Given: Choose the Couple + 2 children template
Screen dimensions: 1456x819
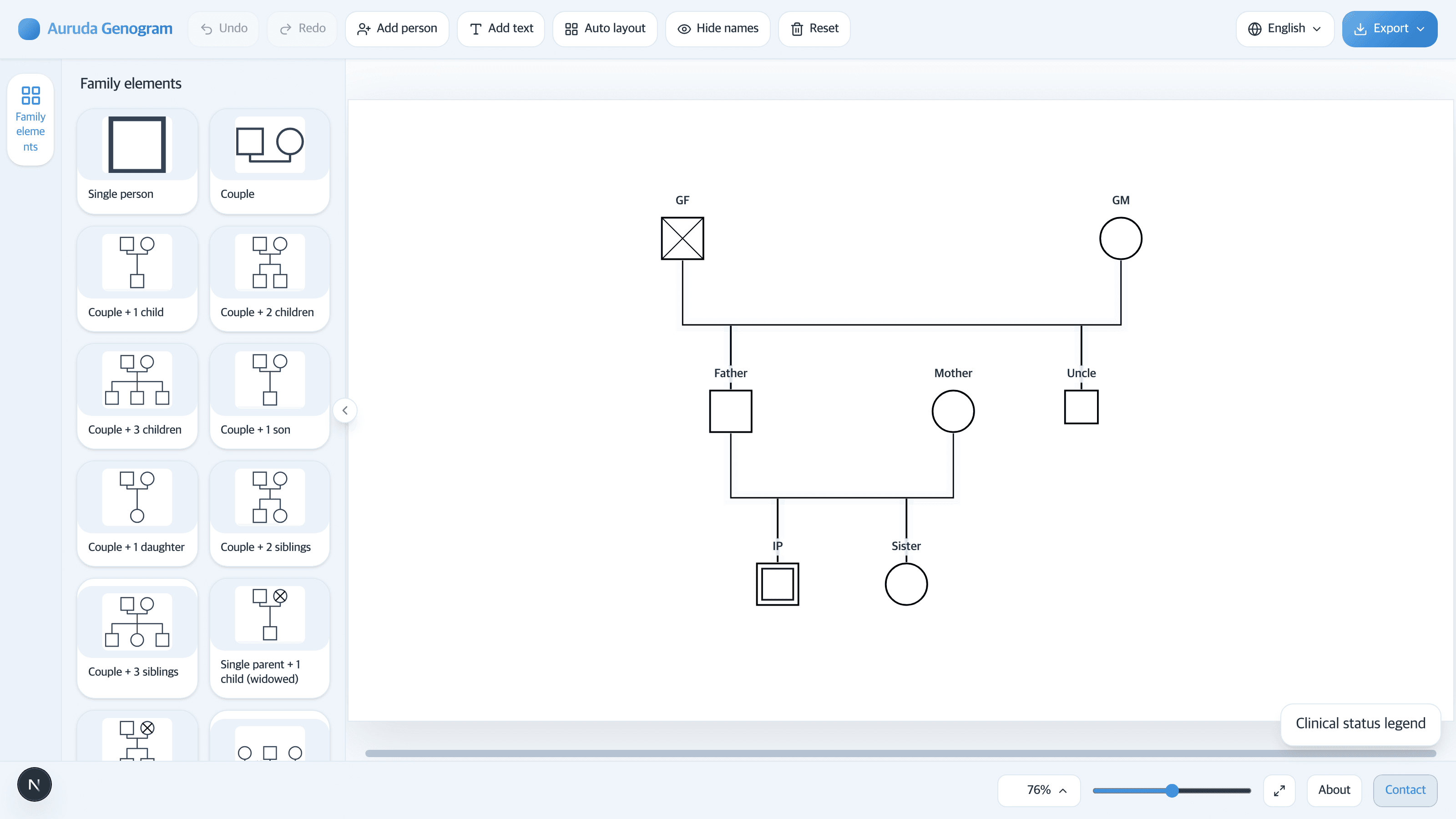Looking at the screenshot, I should click(270, 279).
